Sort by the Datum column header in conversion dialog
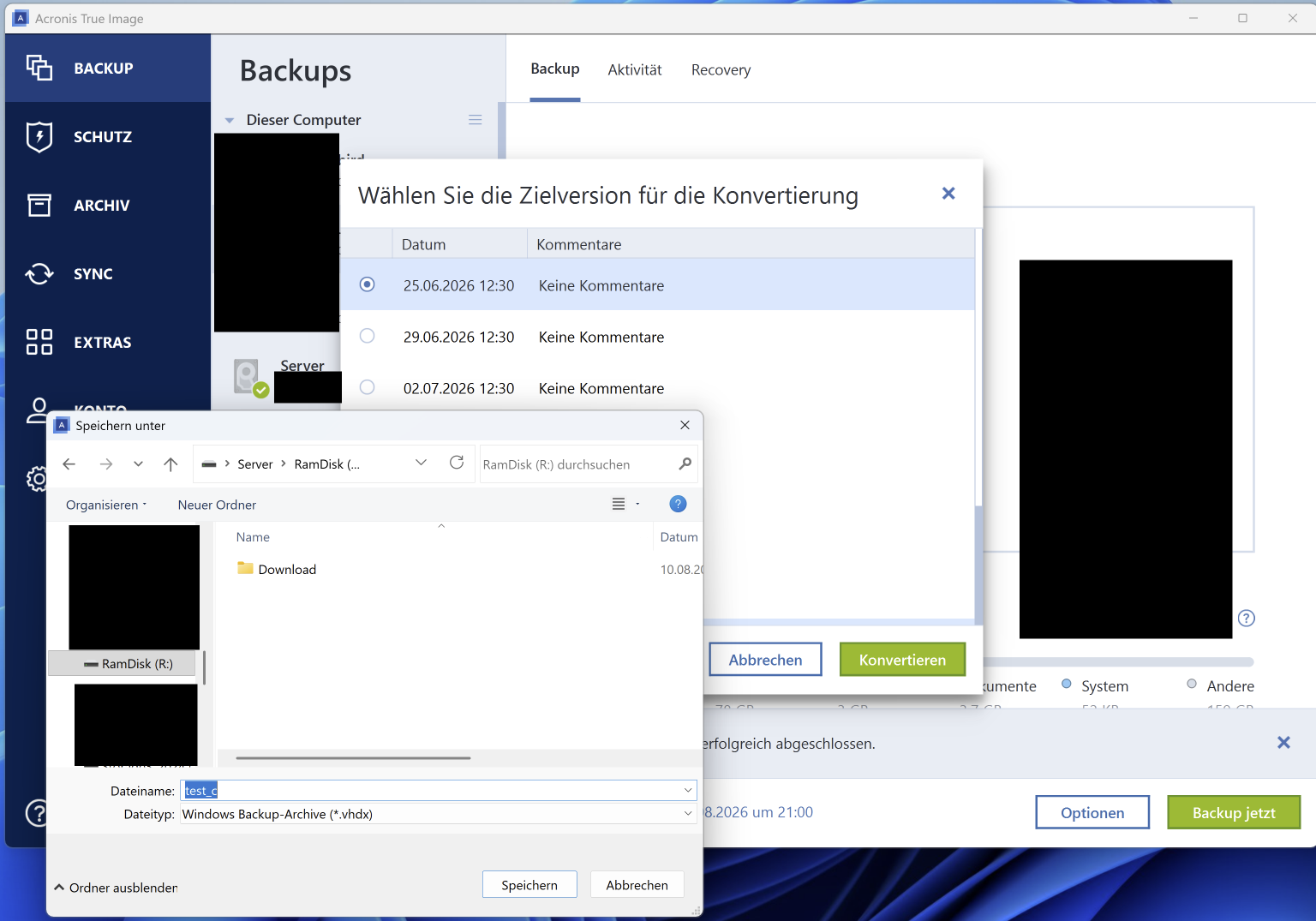The height and width of the screenshot is (921, 1316). point(460,244)
